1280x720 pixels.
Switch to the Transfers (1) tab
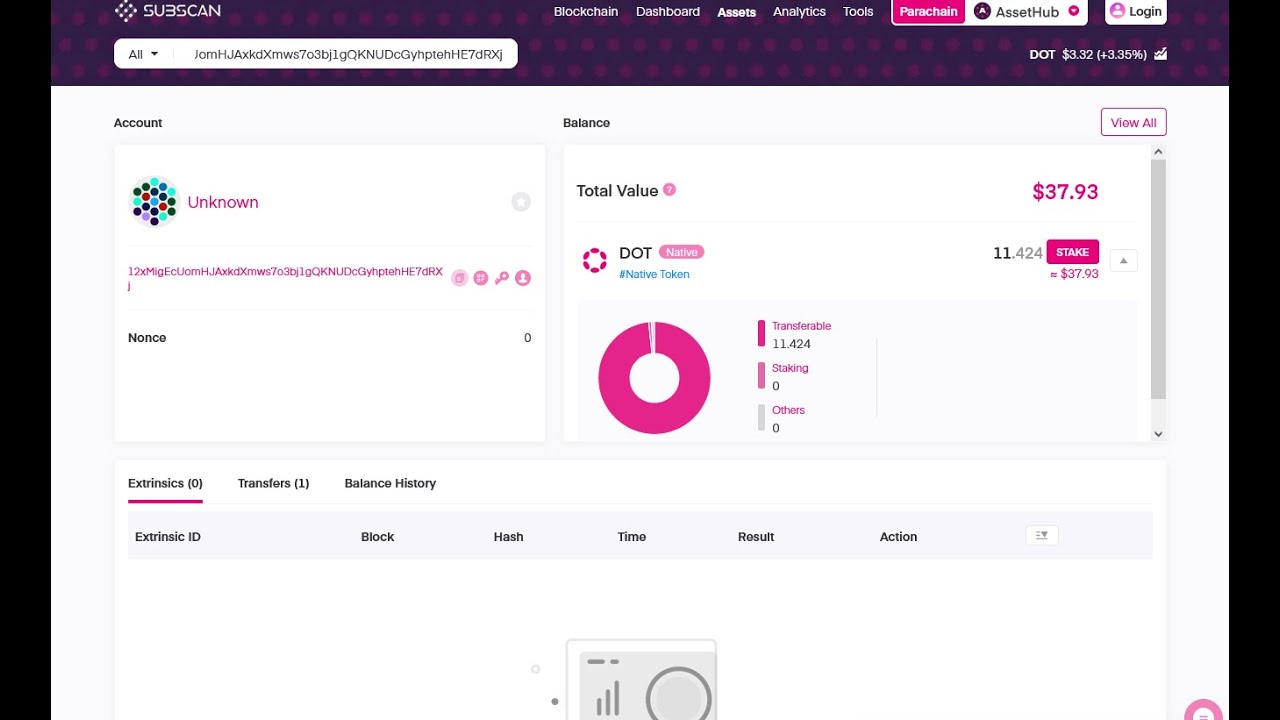click(x=273, y=483)
